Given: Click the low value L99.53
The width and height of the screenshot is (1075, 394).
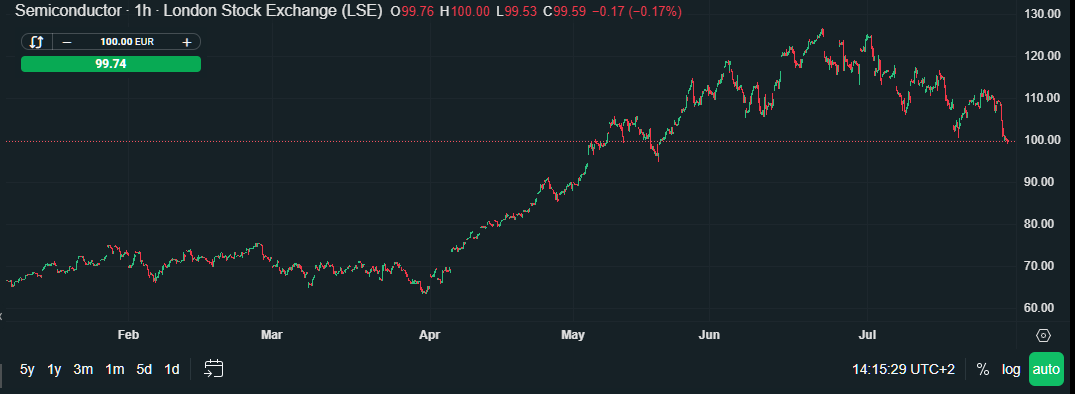Looking at the screenshot, I should [x=516, y=12].
